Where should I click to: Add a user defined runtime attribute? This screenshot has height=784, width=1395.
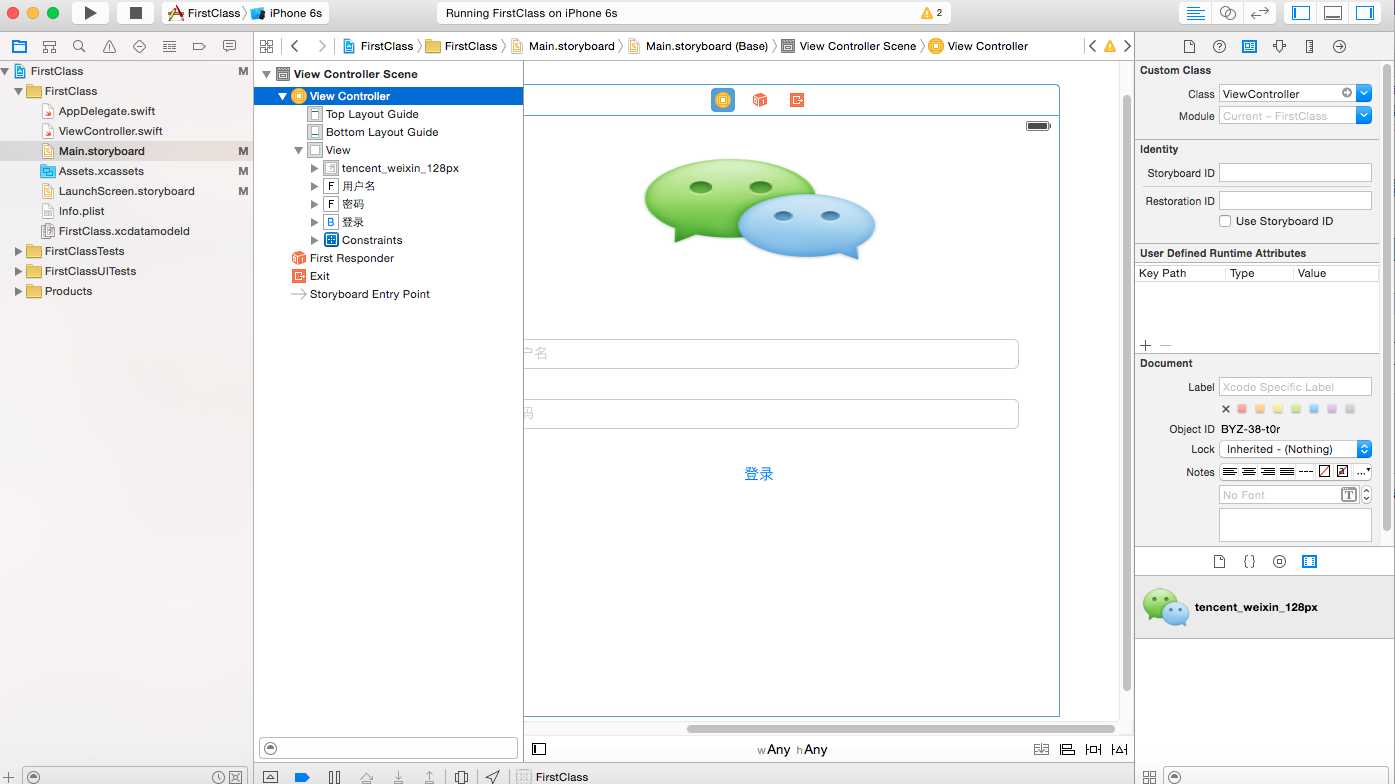coord(1146,345)
